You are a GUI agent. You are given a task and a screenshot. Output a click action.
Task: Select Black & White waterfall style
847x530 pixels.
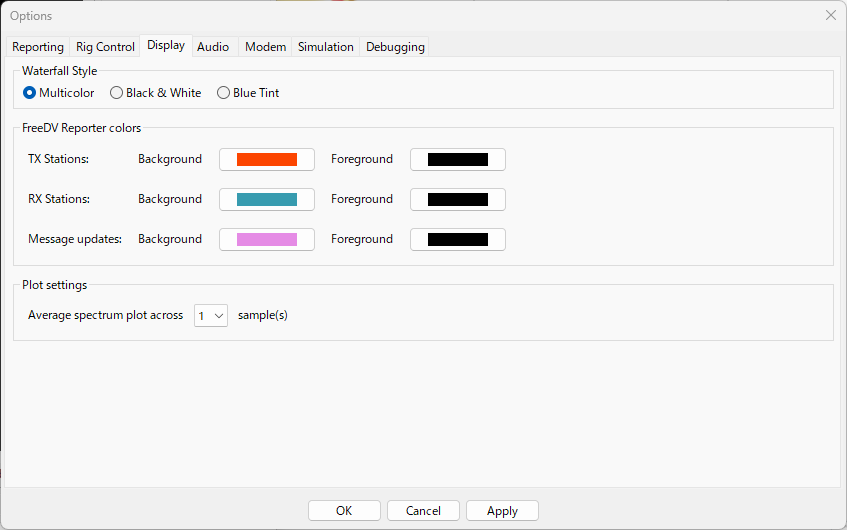pos(117,93)
